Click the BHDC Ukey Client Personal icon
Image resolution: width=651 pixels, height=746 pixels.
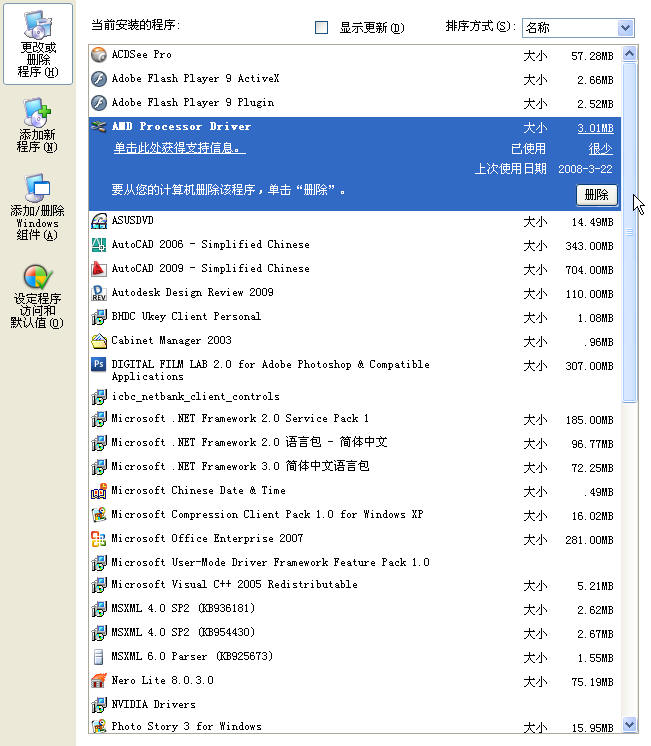(x=99, y=317)
